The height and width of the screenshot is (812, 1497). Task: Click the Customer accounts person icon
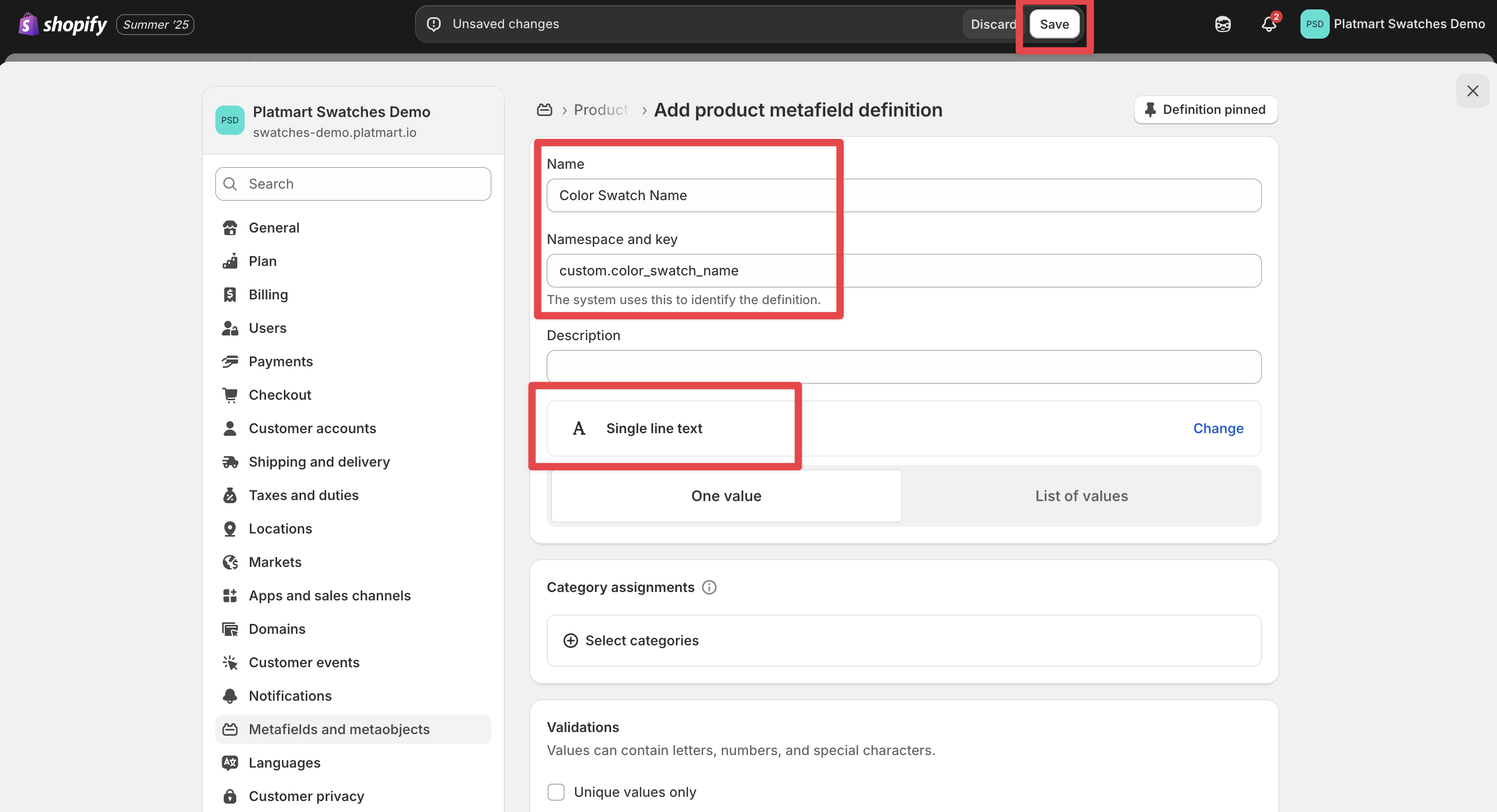point(230,428)
